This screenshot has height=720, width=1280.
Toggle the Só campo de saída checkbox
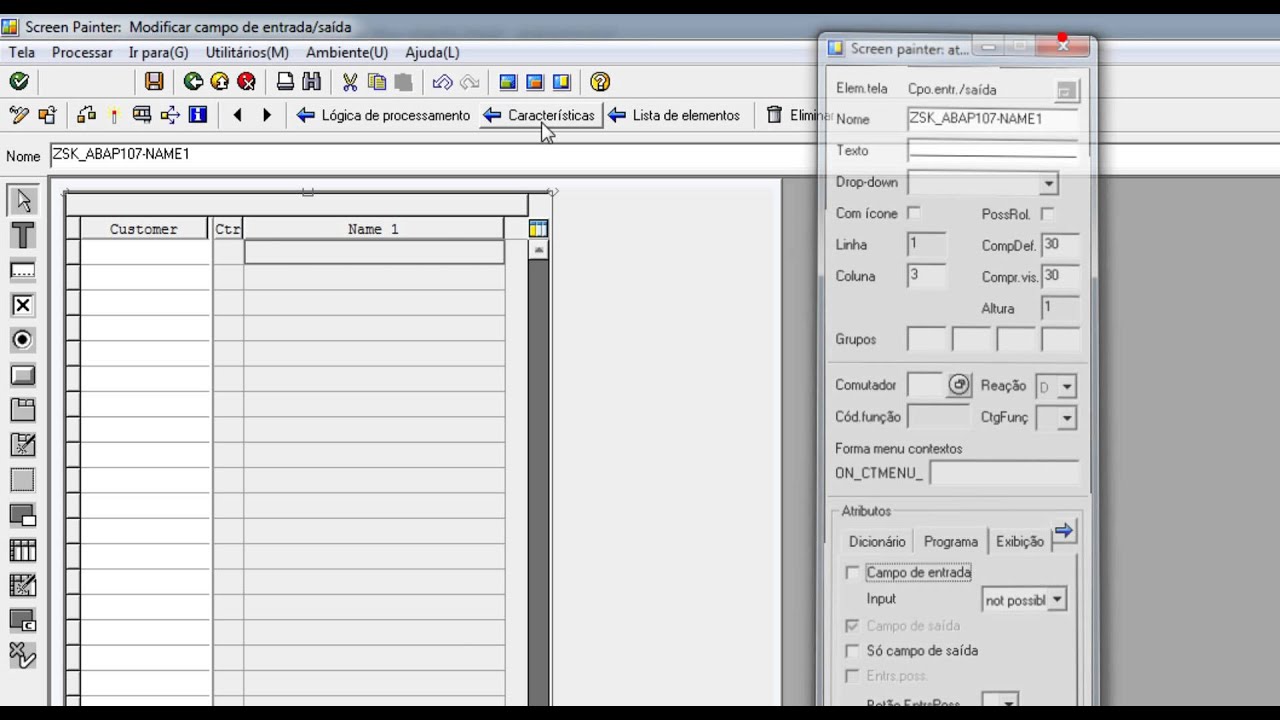852,651
